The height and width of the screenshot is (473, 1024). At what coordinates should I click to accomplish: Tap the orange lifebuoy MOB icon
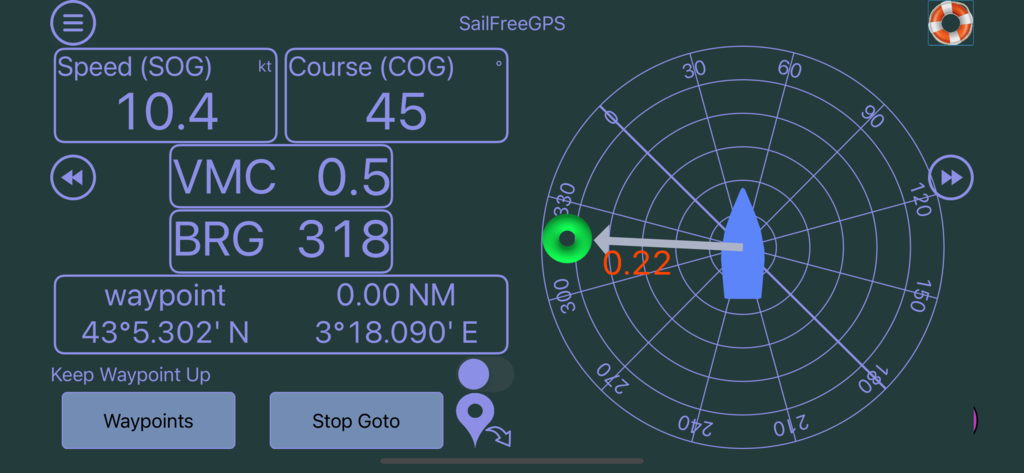coord(950,23)
